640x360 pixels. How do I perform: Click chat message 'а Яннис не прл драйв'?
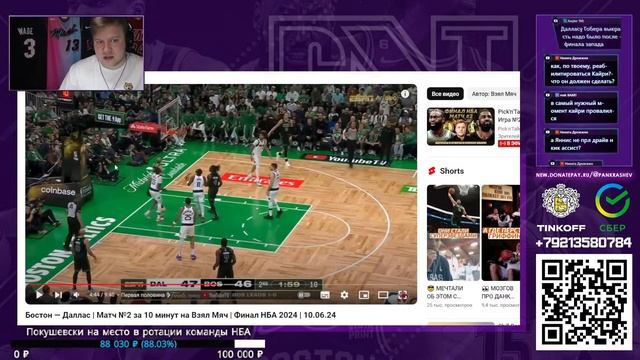[x=581, y=140]
